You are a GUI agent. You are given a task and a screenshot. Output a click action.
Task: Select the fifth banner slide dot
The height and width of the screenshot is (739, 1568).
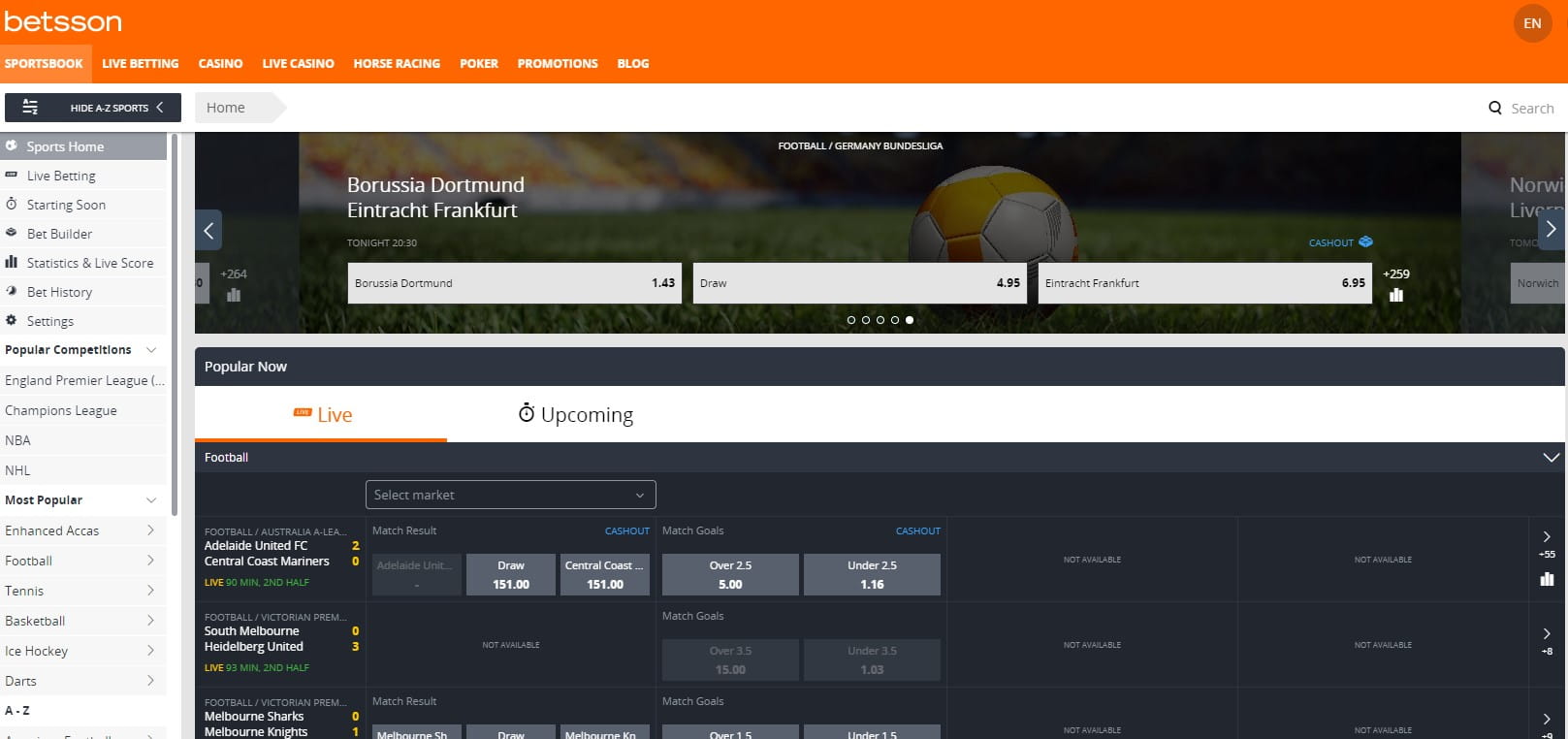tap(910, 319)
